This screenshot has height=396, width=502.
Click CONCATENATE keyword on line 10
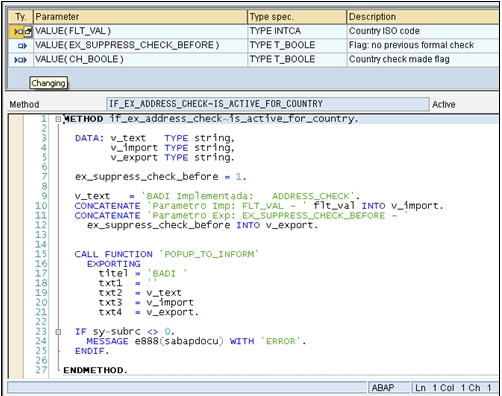[x=107, y=206]
